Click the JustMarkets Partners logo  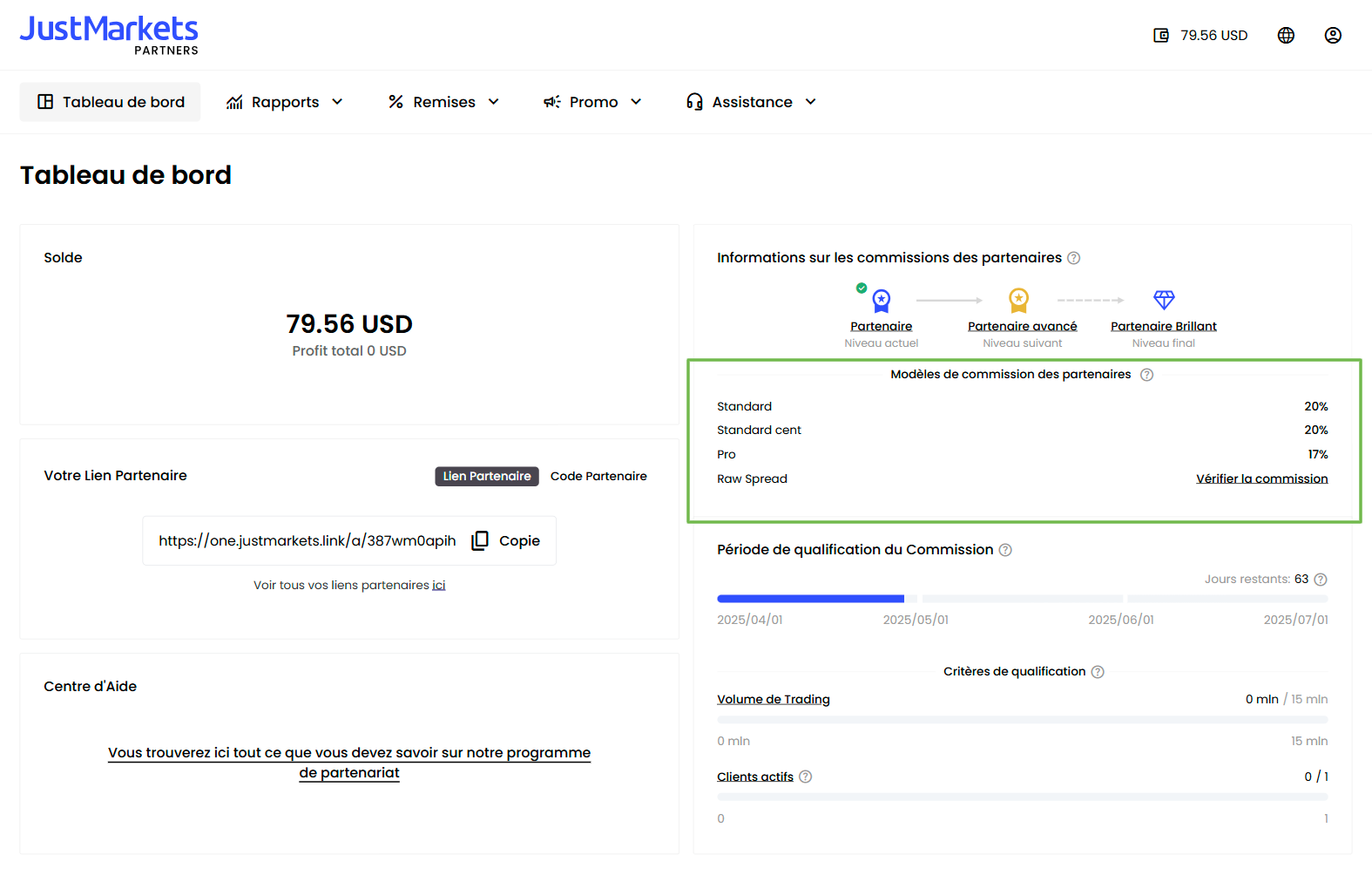(109, 35)
